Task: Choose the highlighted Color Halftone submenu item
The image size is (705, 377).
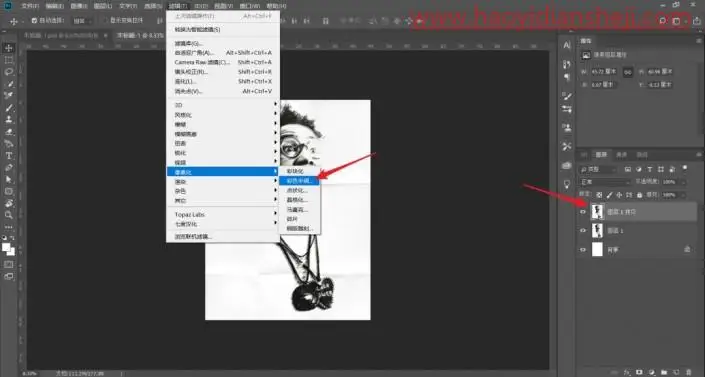Action: [299, 181]
